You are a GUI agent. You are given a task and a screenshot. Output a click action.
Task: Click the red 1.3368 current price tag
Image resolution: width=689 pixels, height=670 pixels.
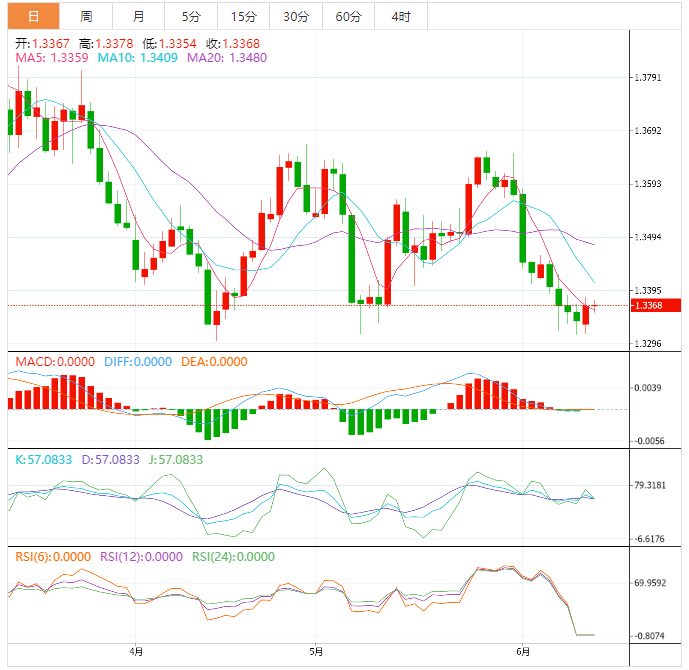pos(651,305)
